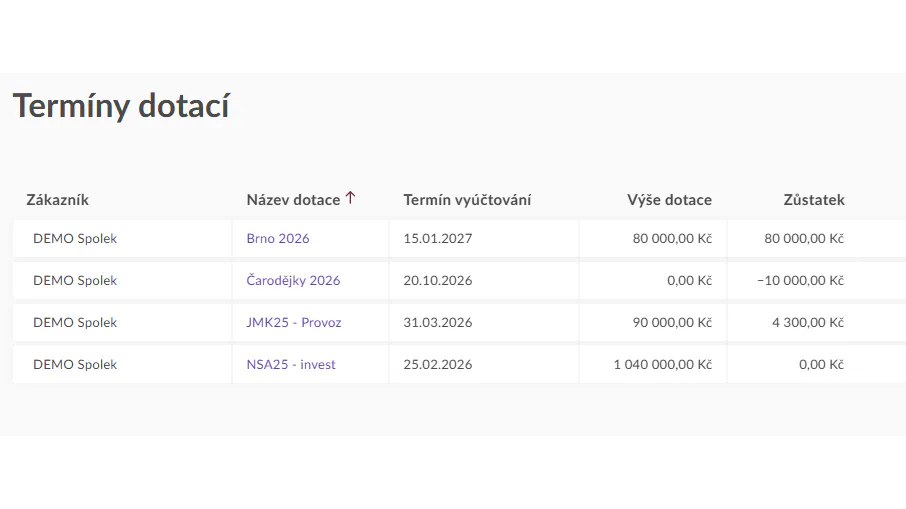Screen dimensions: 906x509
Task: Sort by Zákazník column header
Action: coord(57,200)
